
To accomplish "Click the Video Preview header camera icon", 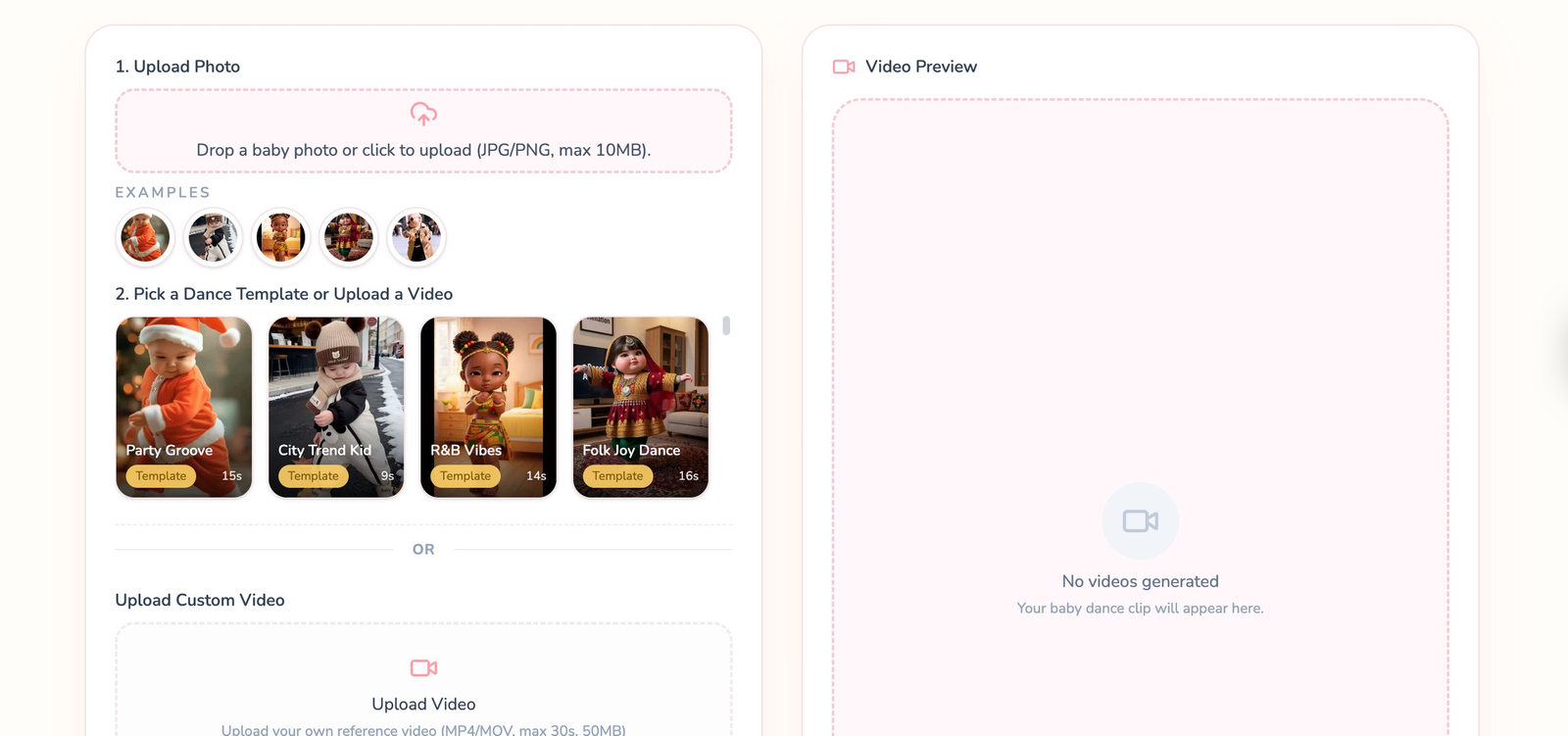I will (844, 67).
